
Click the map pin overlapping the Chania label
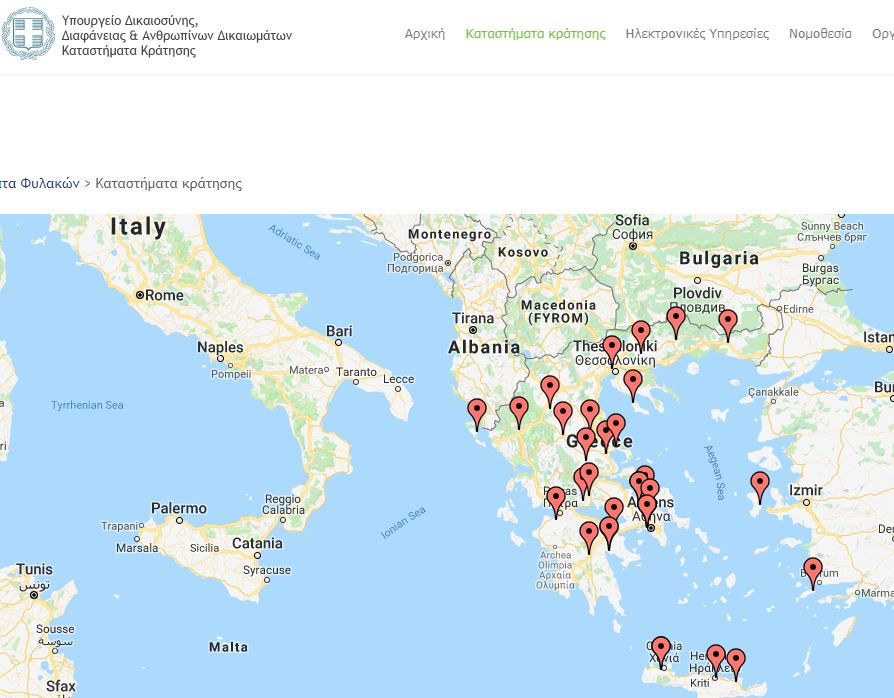coord(661,651)
